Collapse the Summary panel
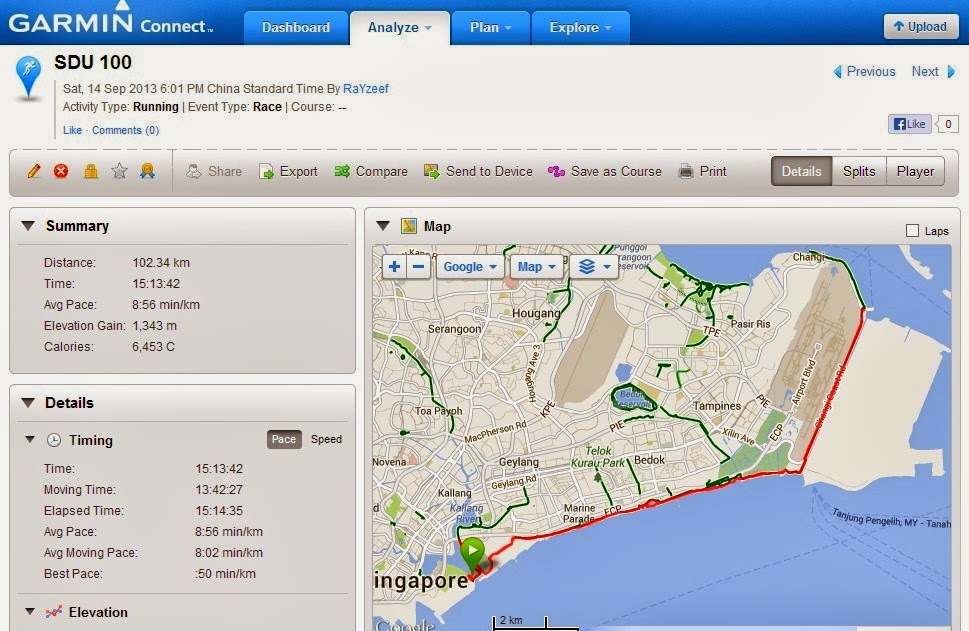 [28, 226]
